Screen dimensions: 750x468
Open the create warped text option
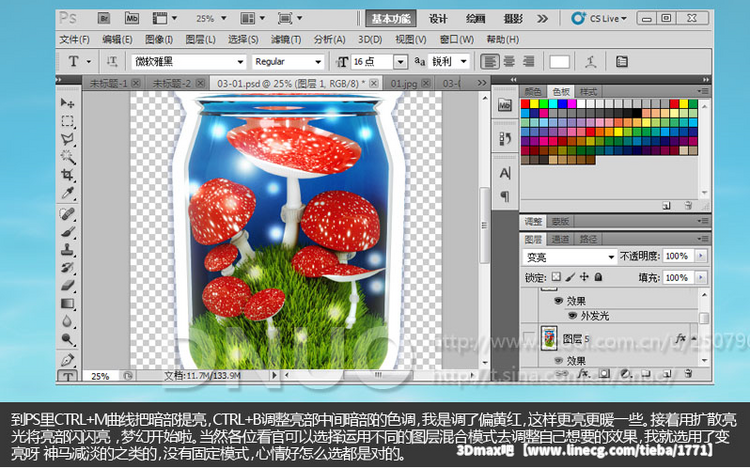pos(591,61)
